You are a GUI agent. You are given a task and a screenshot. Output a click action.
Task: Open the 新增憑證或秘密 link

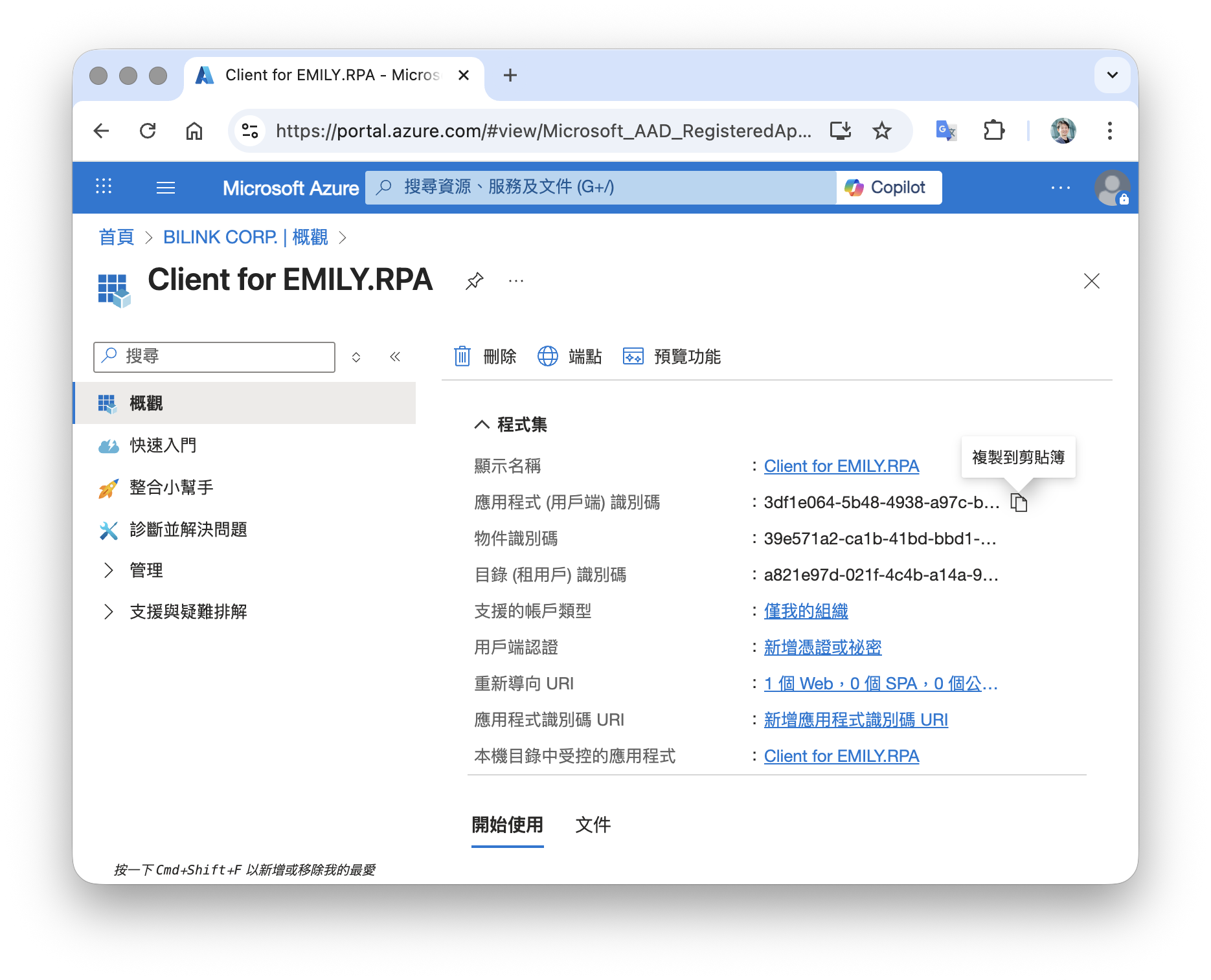click(x=822, y=647)
